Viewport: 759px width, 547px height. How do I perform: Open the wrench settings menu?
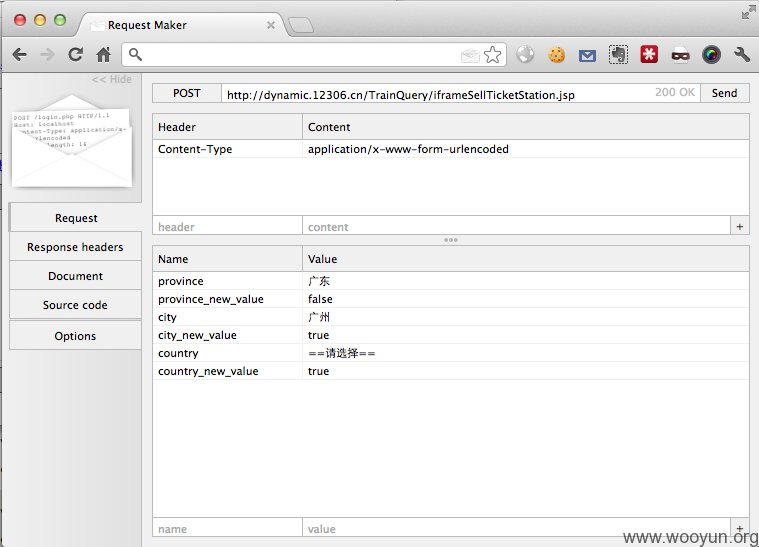coord(742,54)
